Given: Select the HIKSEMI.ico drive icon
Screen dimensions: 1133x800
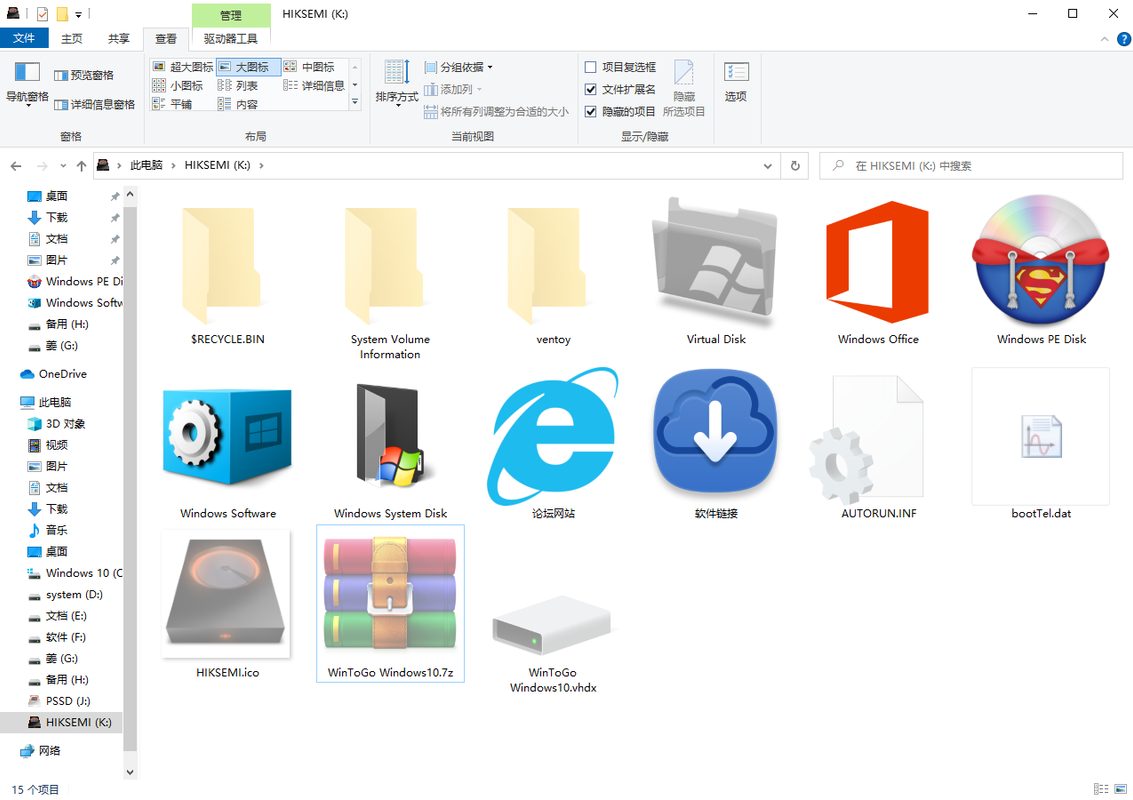Looking at the screenshot, I should coord(227,593).
